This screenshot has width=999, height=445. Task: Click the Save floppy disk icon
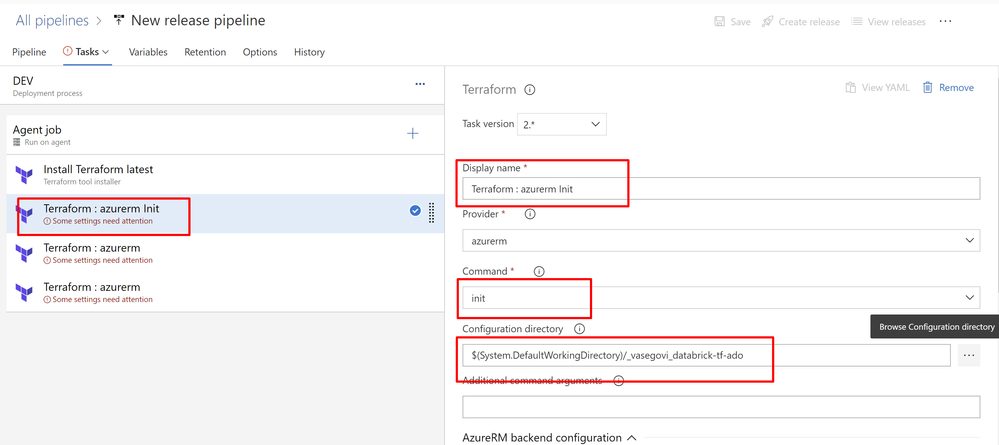(719, 22)
